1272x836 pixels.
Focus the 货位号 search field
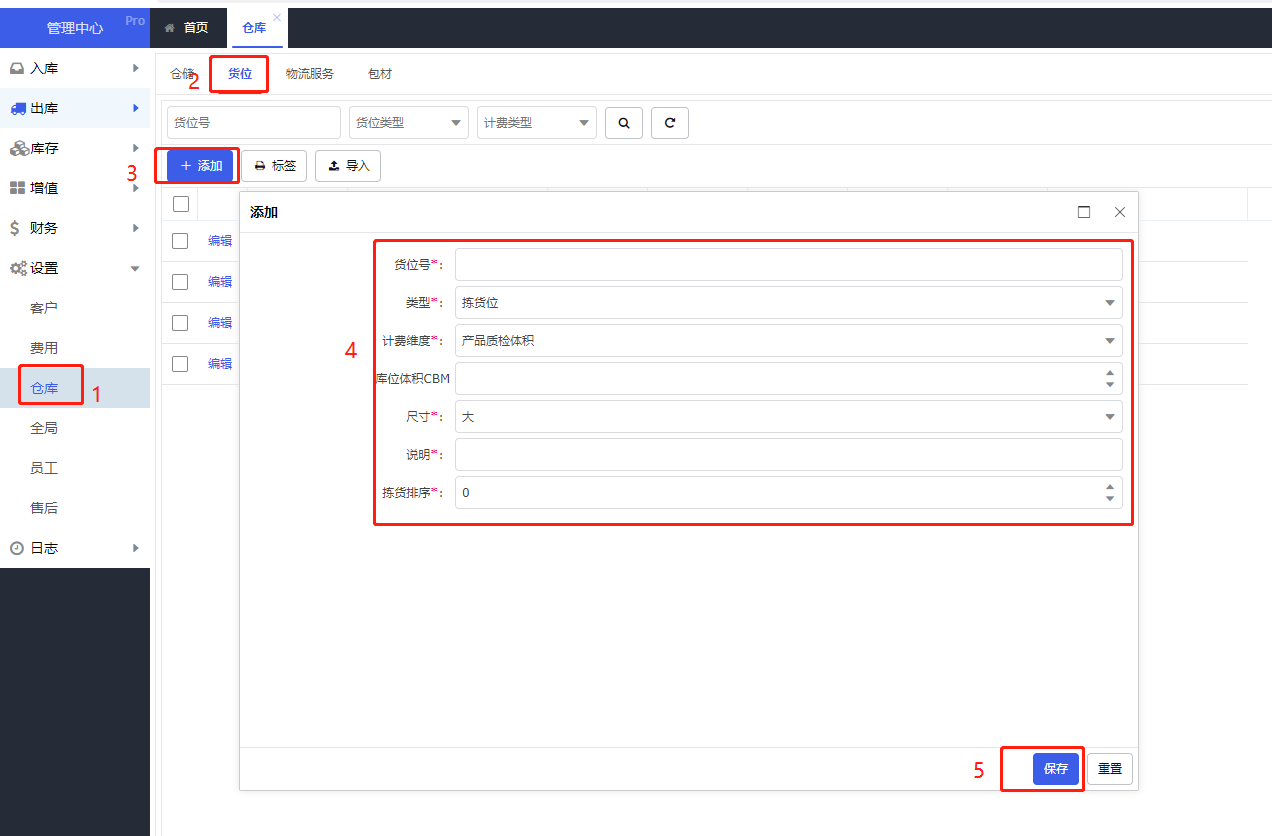pyautogui.click(x=254, y=123)
